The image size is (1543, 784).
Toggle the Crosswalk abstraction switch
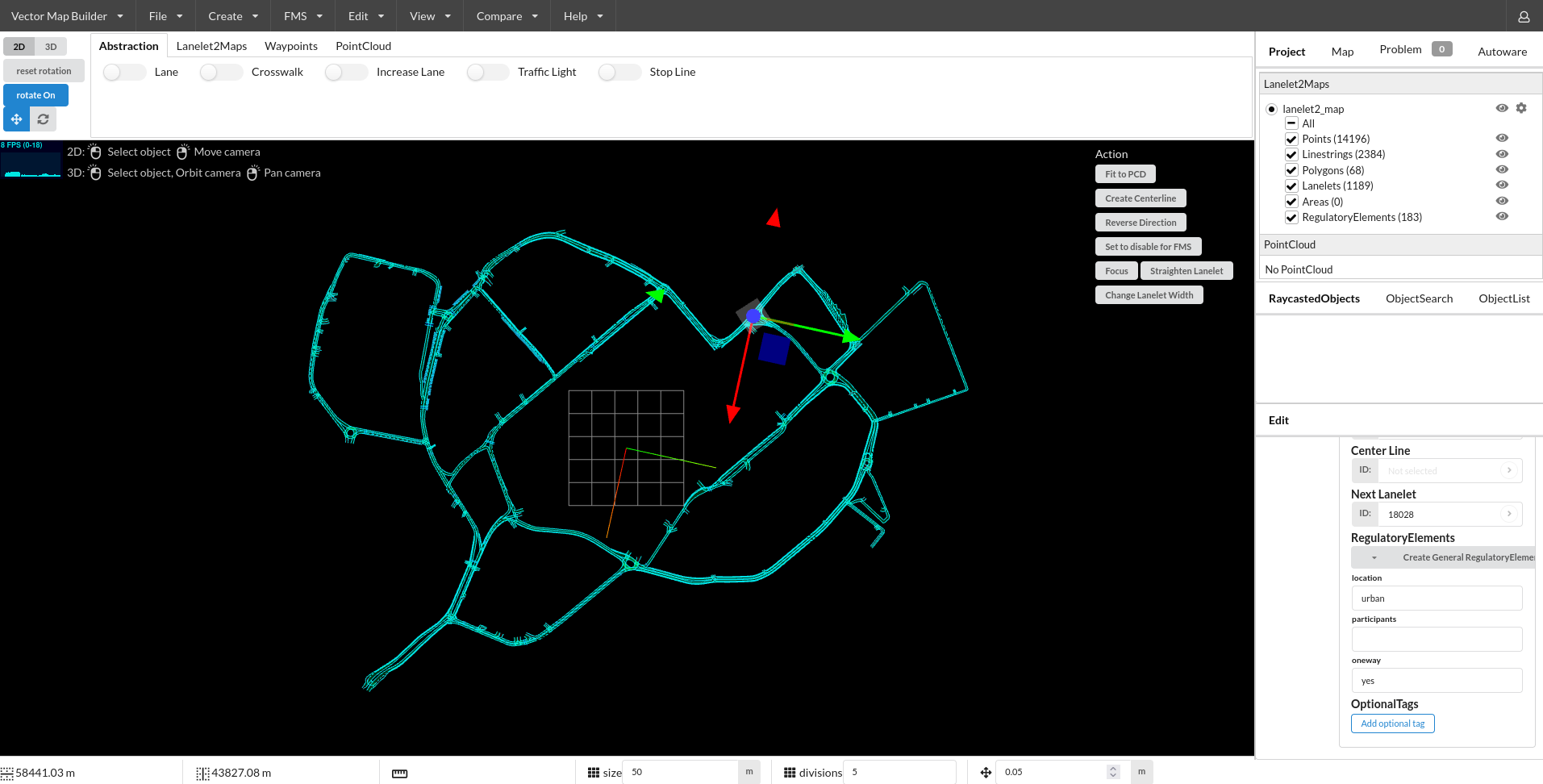(x=221, y=73)
